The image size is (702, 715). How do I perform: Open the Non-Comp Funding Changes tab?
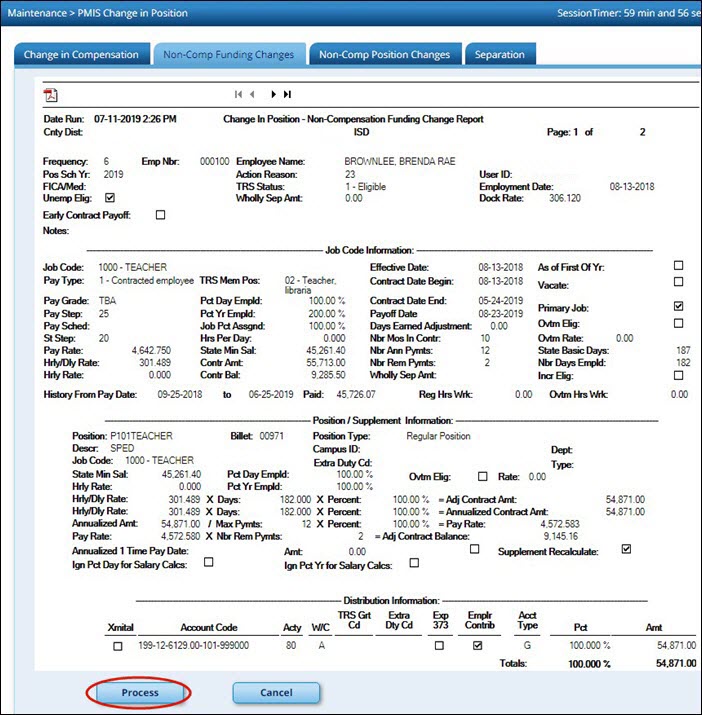[228, 55]
